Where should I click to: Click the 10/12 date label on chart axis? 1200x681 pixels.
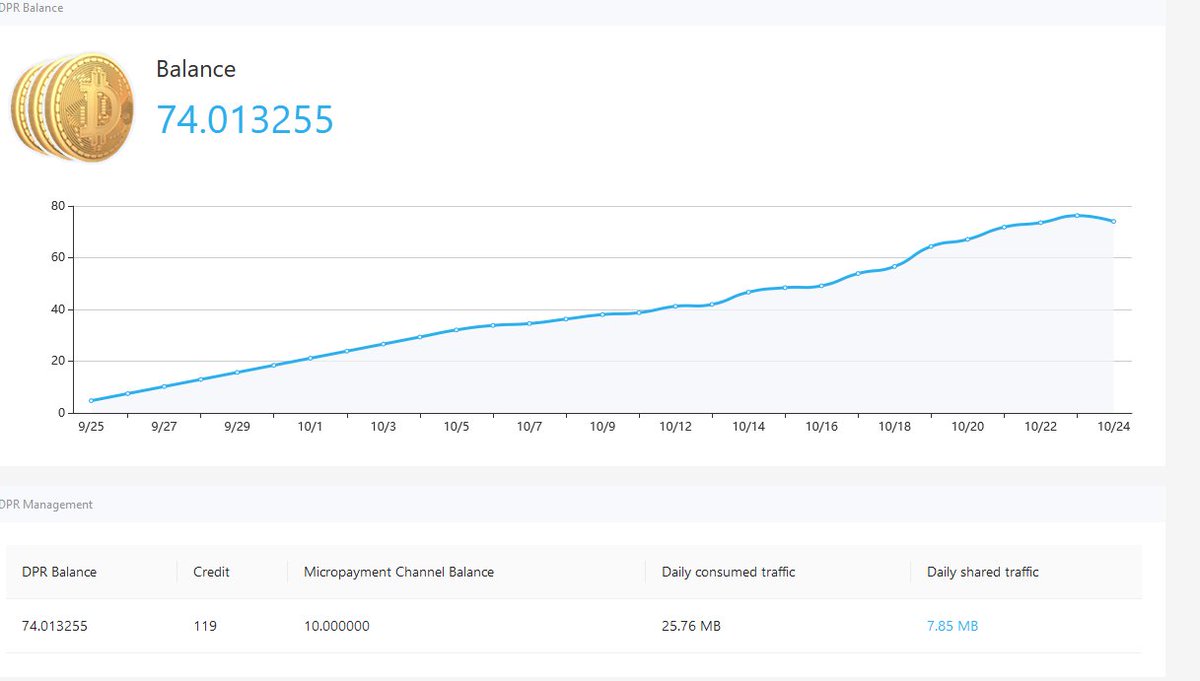(x=675, y=426)
